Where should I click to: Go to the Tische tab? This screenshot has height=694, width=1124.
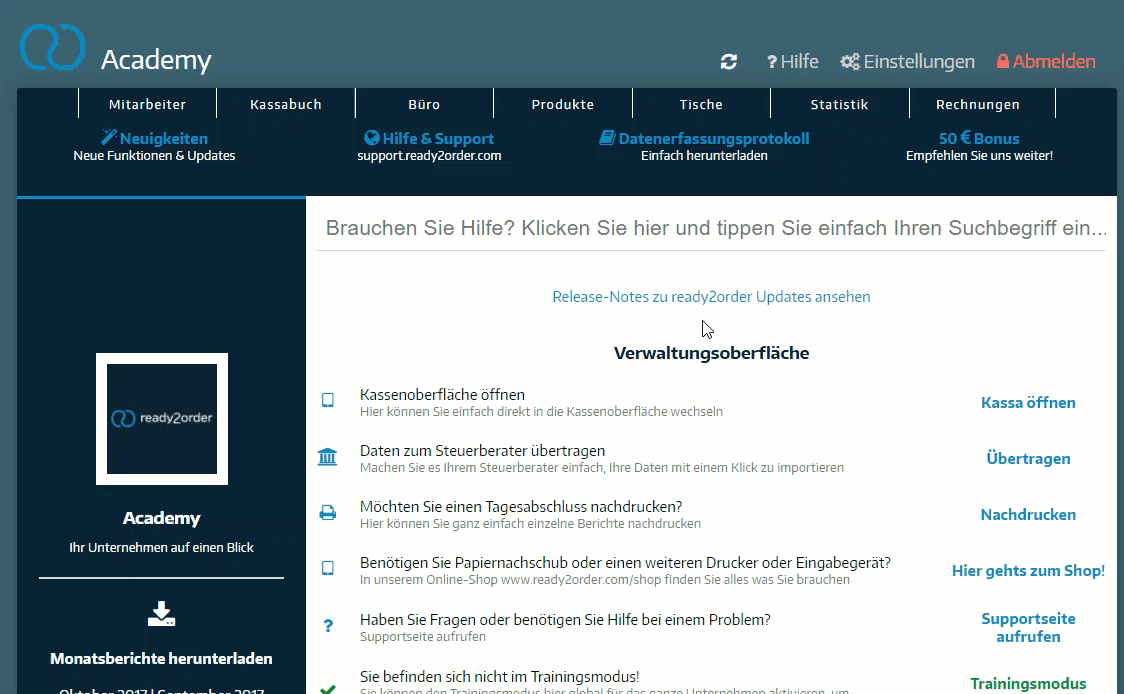point(701,104)
